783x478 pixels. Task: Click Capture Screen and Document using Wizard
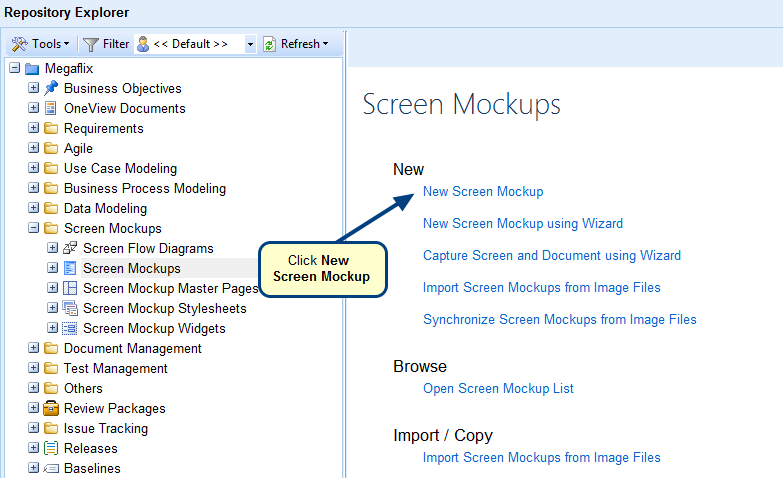click(x=551, y=255)
